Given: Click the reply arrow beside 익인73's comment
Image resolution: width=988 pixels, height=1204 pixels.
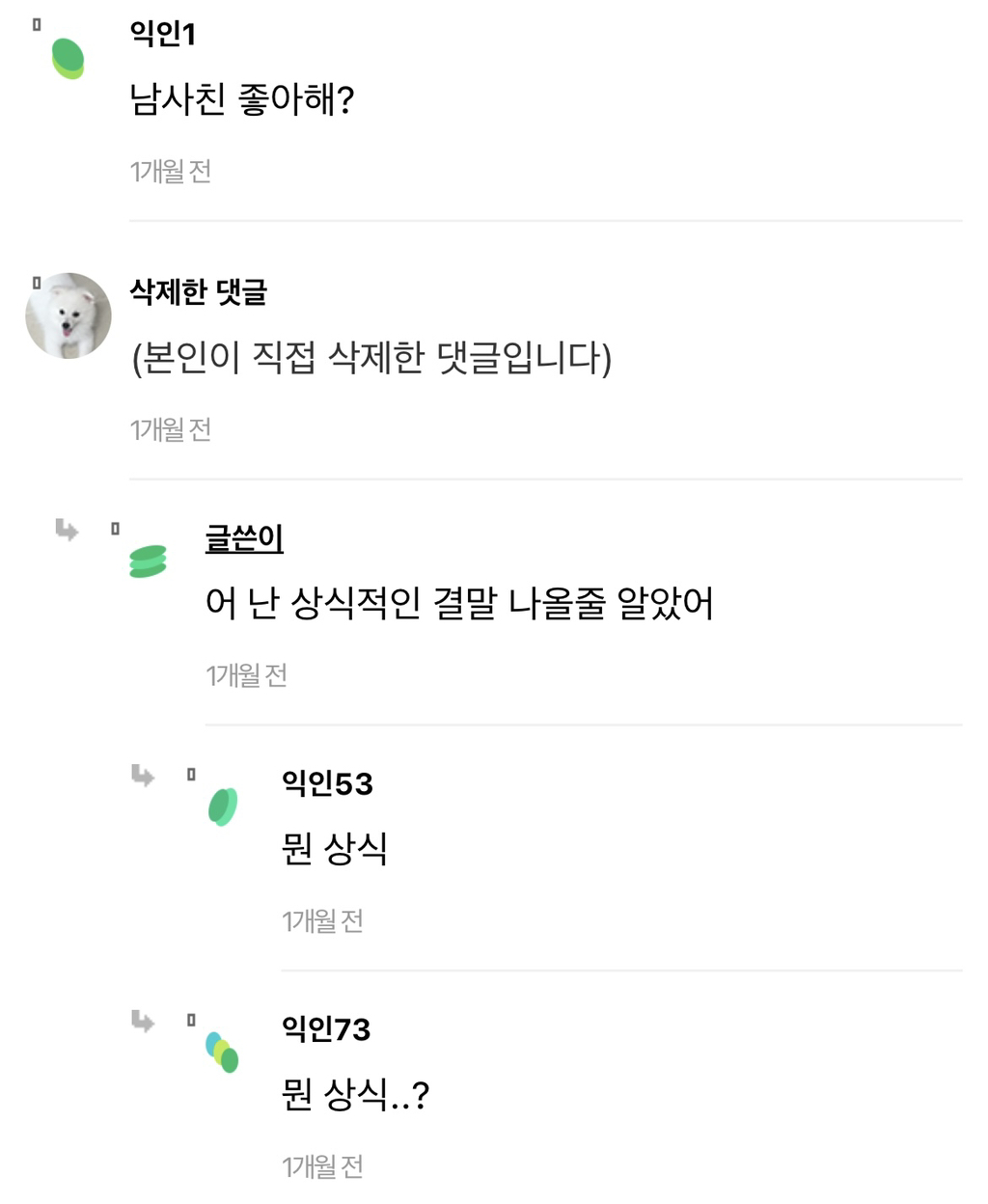Looking at the screenshot, I should 143,1021.
